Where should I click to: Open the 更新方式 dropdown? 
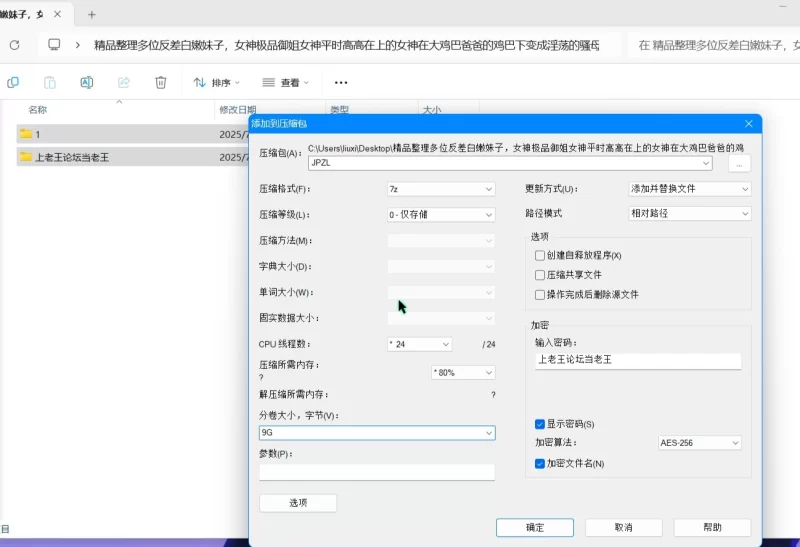(690, 189)
